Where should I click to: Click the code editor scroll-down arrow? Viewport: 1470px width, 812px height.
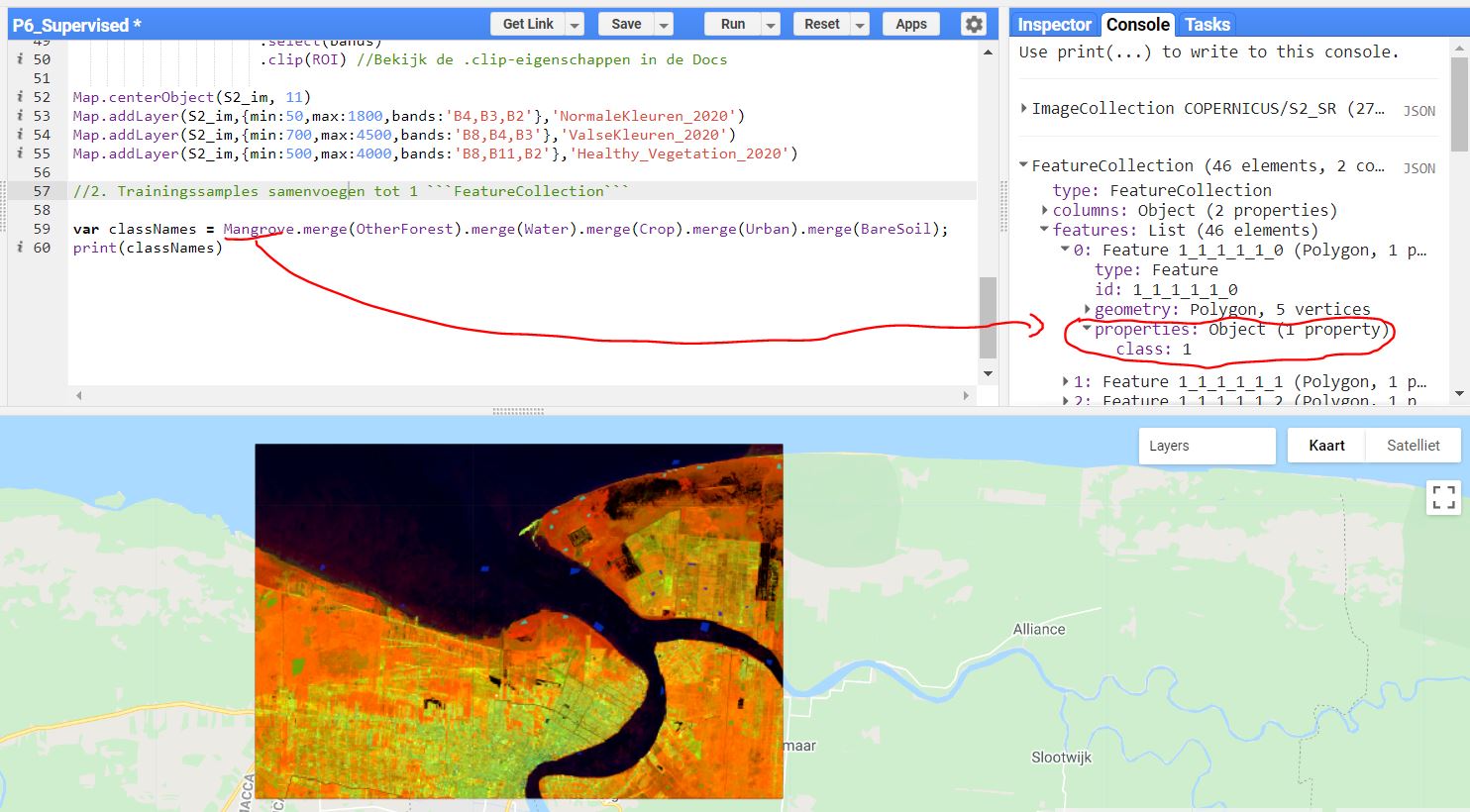(x=988, y=373)
